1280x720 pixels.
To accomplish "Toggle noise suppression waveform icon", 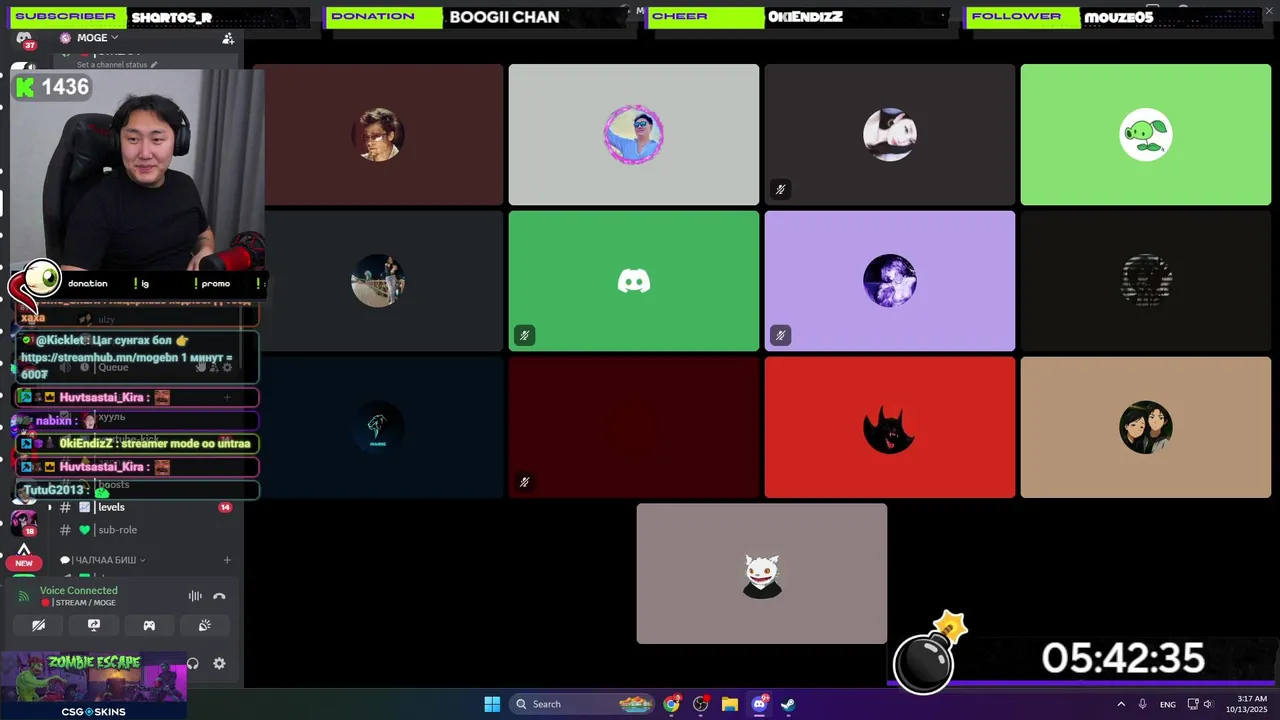I will 195,596.
